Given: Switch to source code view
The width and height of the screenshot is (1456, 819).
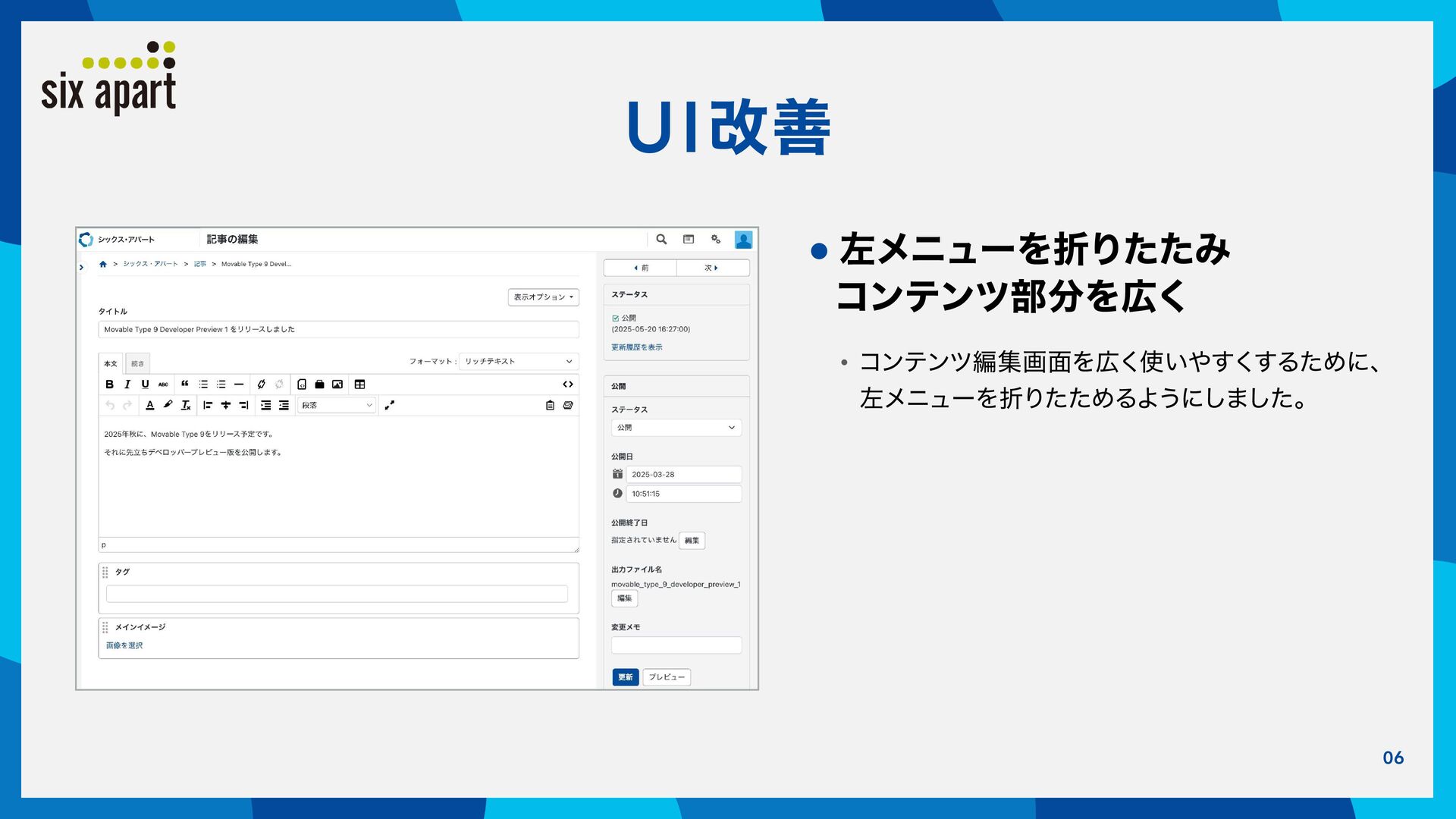Looking at the screenshot, I should click(x=568, y=384).
